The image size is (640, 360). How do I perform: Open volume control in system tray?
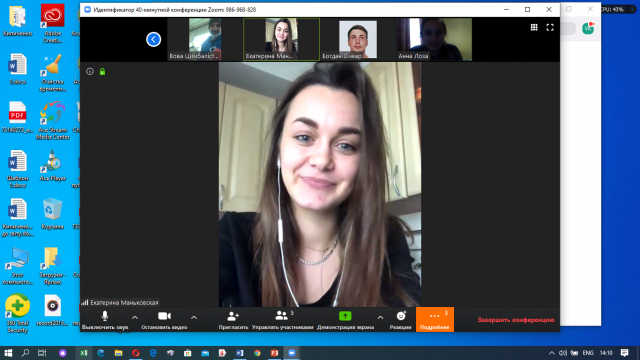coord(563,353)
